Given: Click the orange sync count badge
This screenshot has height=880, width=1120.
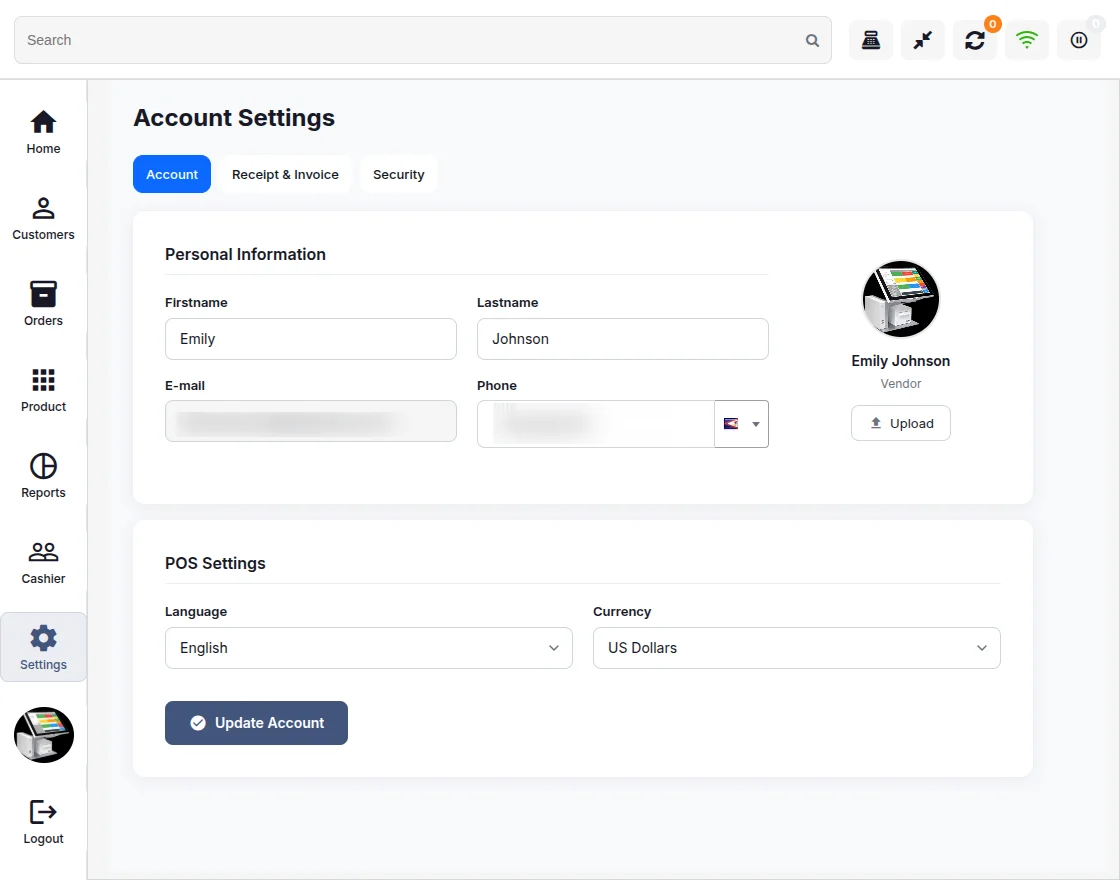Looking at the screenshot, I should 992,24.
